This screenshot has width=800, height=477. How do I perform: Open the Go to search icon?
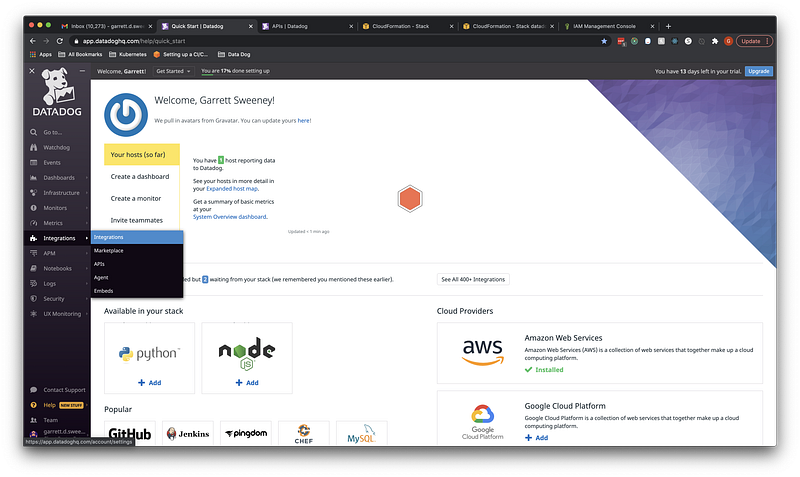click(33, 132)
